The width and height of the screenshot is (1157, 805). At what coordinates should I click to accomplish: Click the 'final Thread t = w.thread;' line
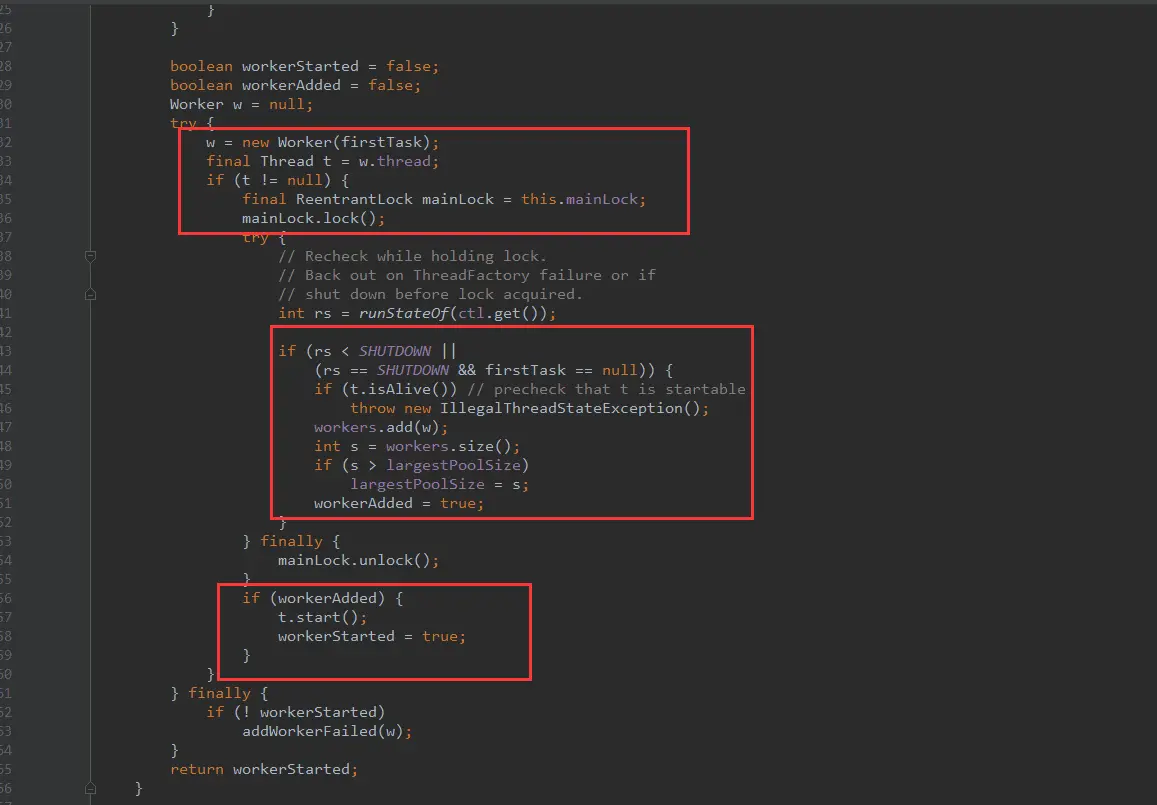coord(322,161)
